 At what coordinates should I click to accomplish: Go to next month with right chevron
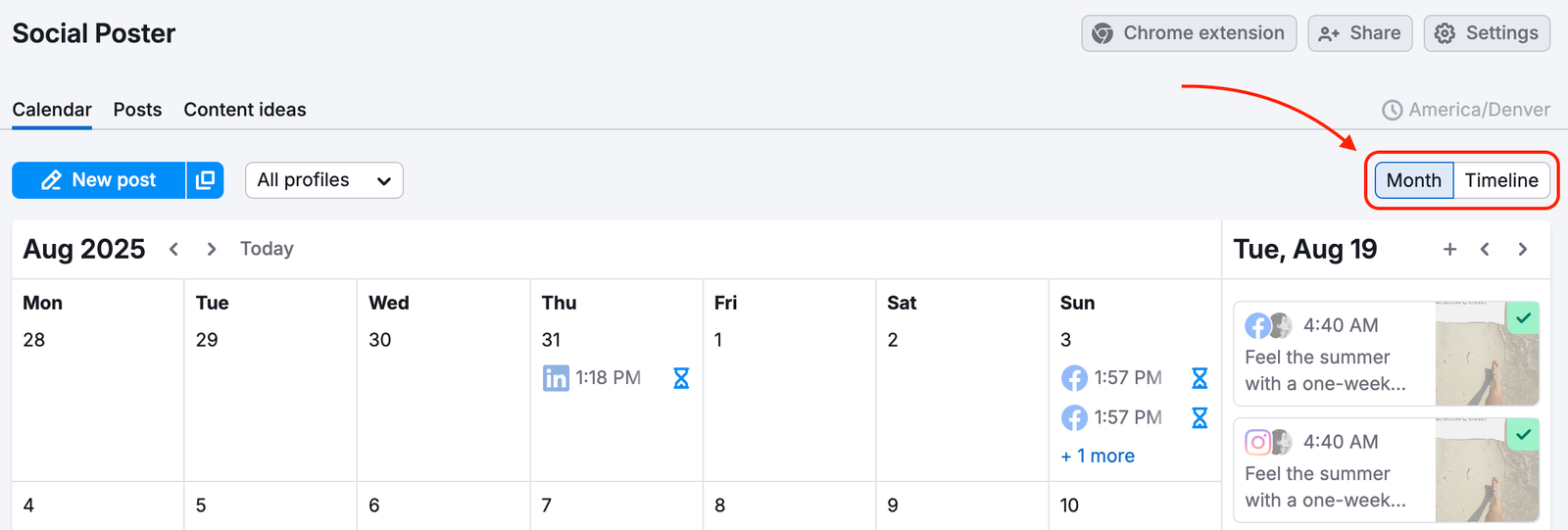tap(211, 249)
